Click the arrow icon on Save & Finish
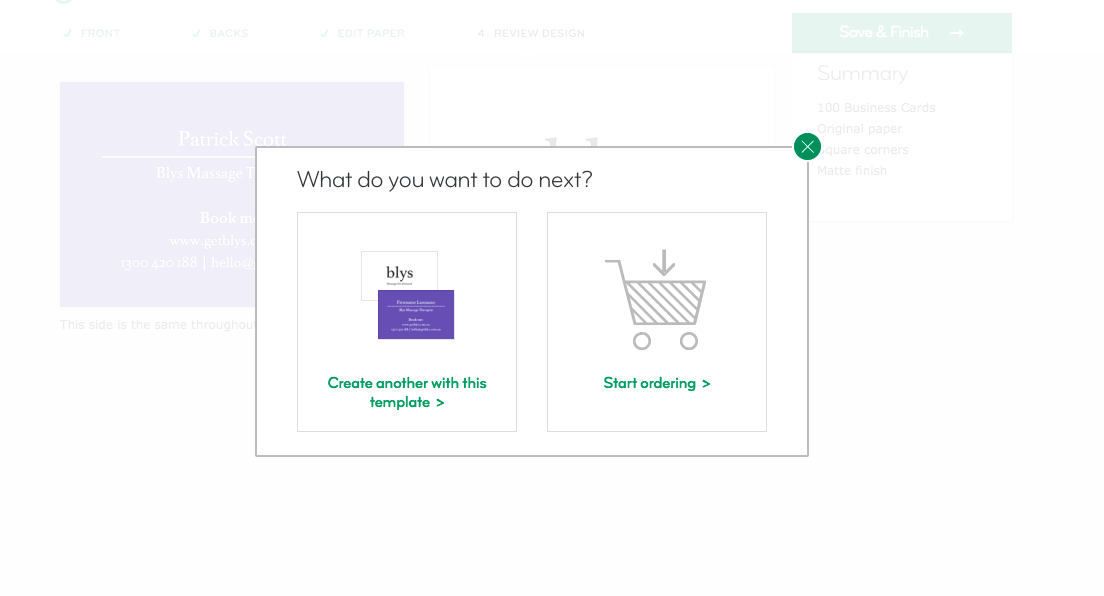 [x=956, y=33]
